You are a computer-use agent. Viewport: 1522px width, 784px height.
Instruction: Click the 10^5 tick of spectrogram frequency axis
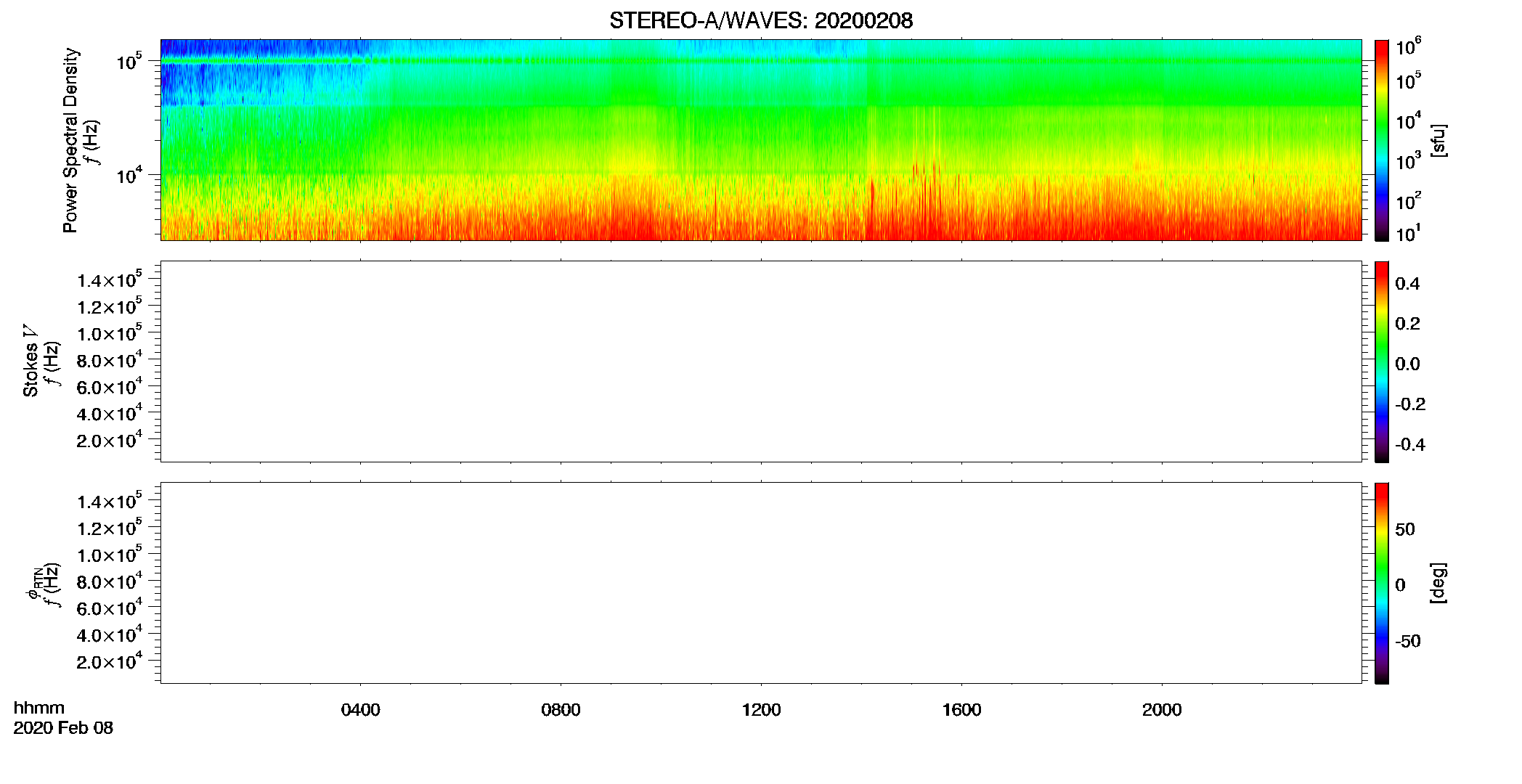pyautogui.click(x=129, y=61)
